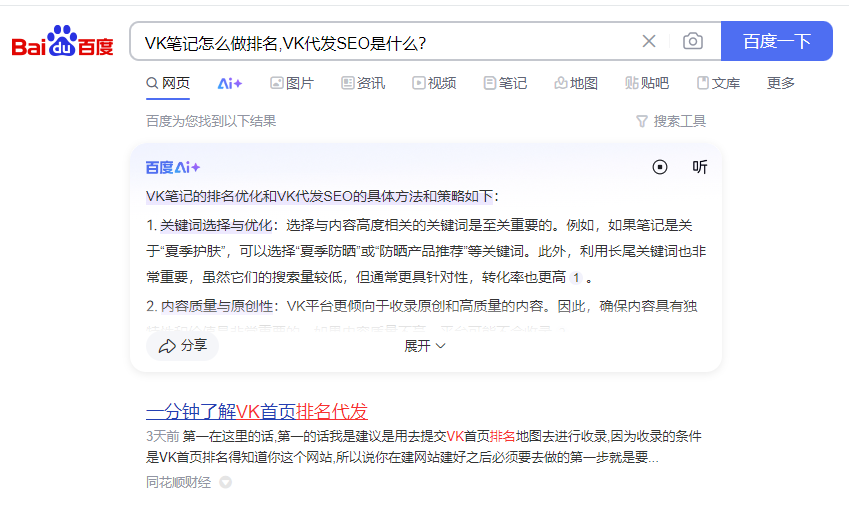Select the 网页 tab
Screen dimensions: 849x510
click(x=168, y=83)
